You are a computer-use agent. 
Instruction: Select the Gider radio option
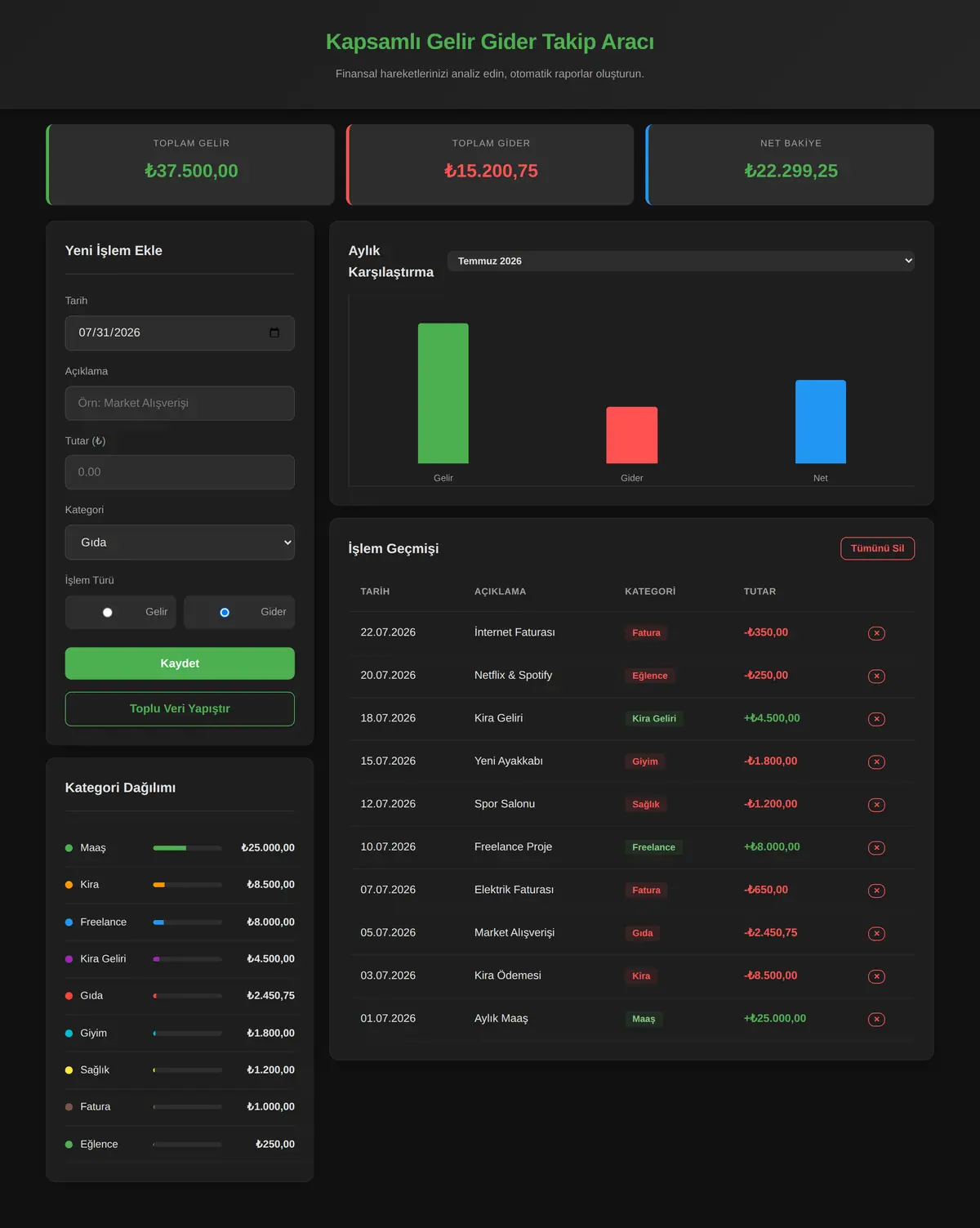pos(225,612)
